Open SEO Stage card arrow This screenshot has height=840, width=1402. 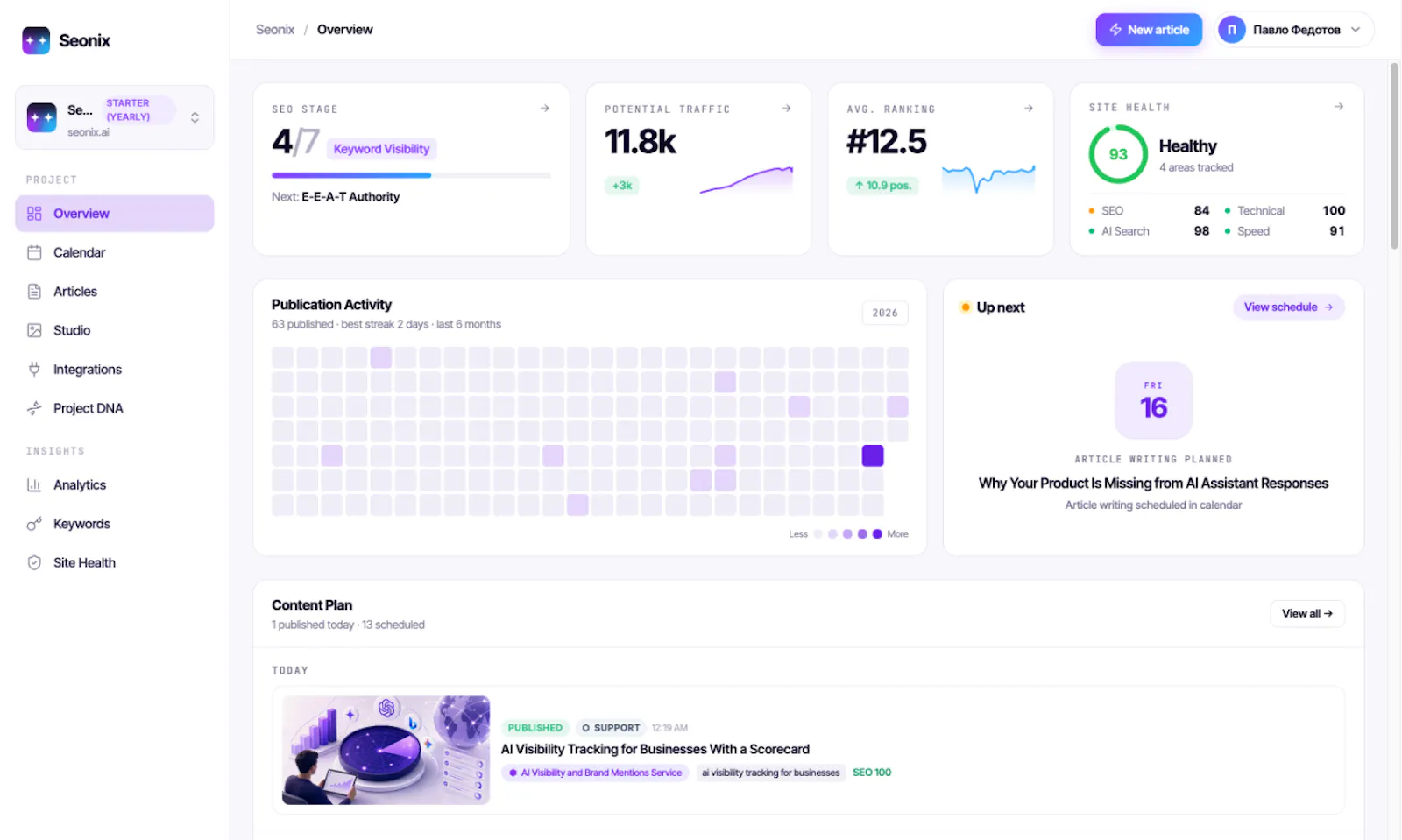pos(545,109)
